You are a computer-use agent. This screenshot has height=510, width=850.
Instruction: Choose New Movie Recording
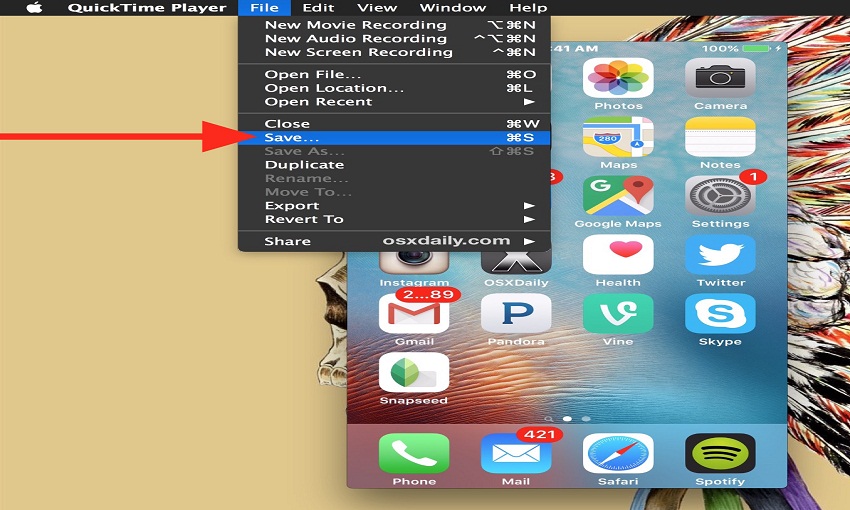(394, 25)
